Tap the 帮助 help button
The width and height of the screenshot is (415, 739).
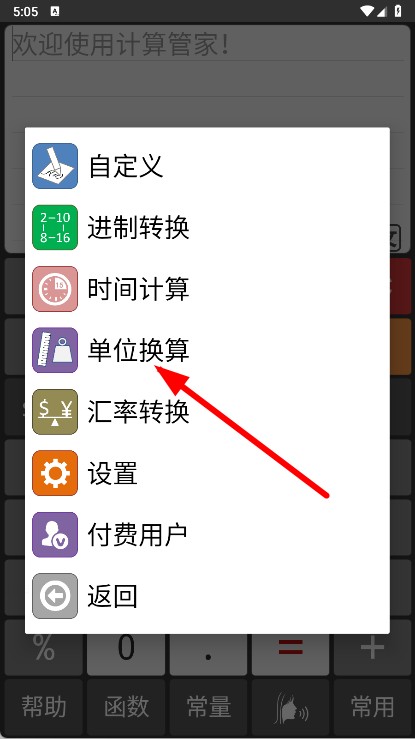point(44,706)
